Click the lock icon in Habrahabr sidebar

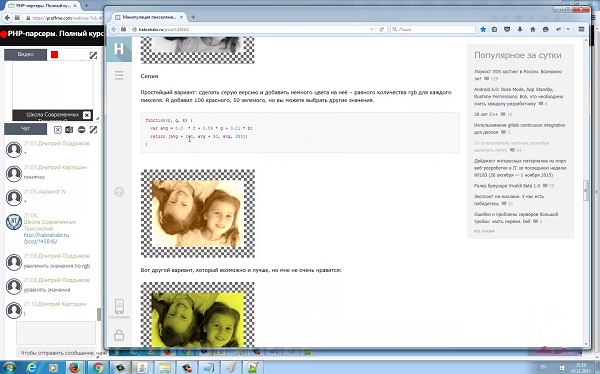coord(119,335)
